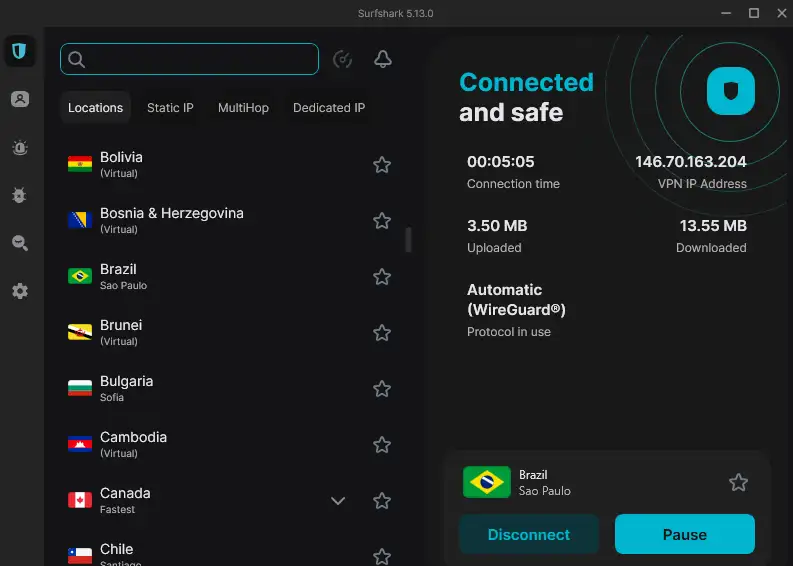The image size is (793, 566).
Task: Connect to Canada Fastest
Action: click(x=230, y=501)
